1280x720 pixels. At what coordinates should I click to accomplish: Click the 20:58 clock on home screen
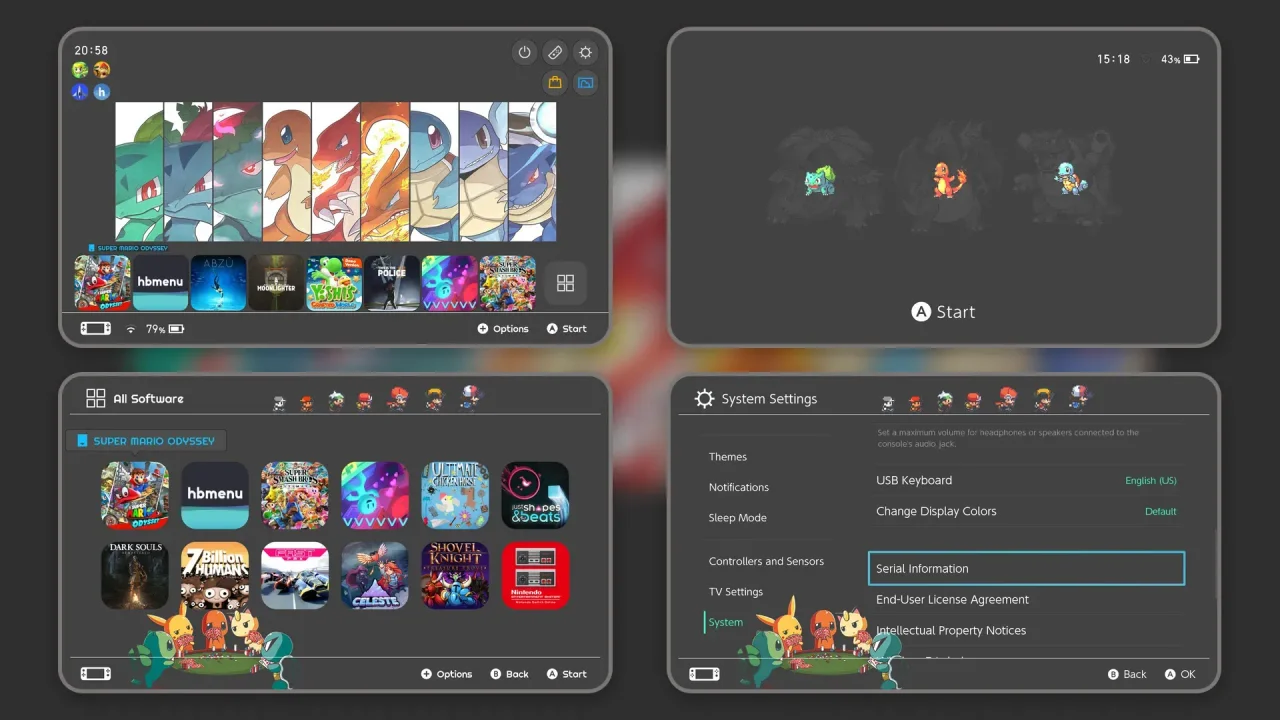click(x=91, y=50)
